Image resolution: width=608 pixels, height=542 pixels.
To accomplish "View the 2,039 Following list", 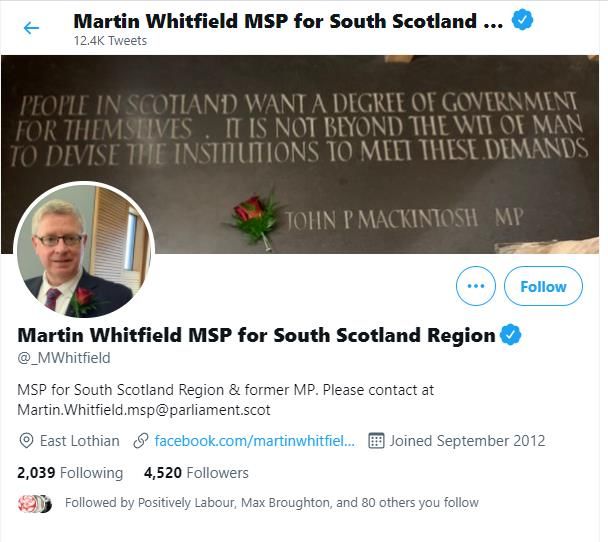I will 70,473.
